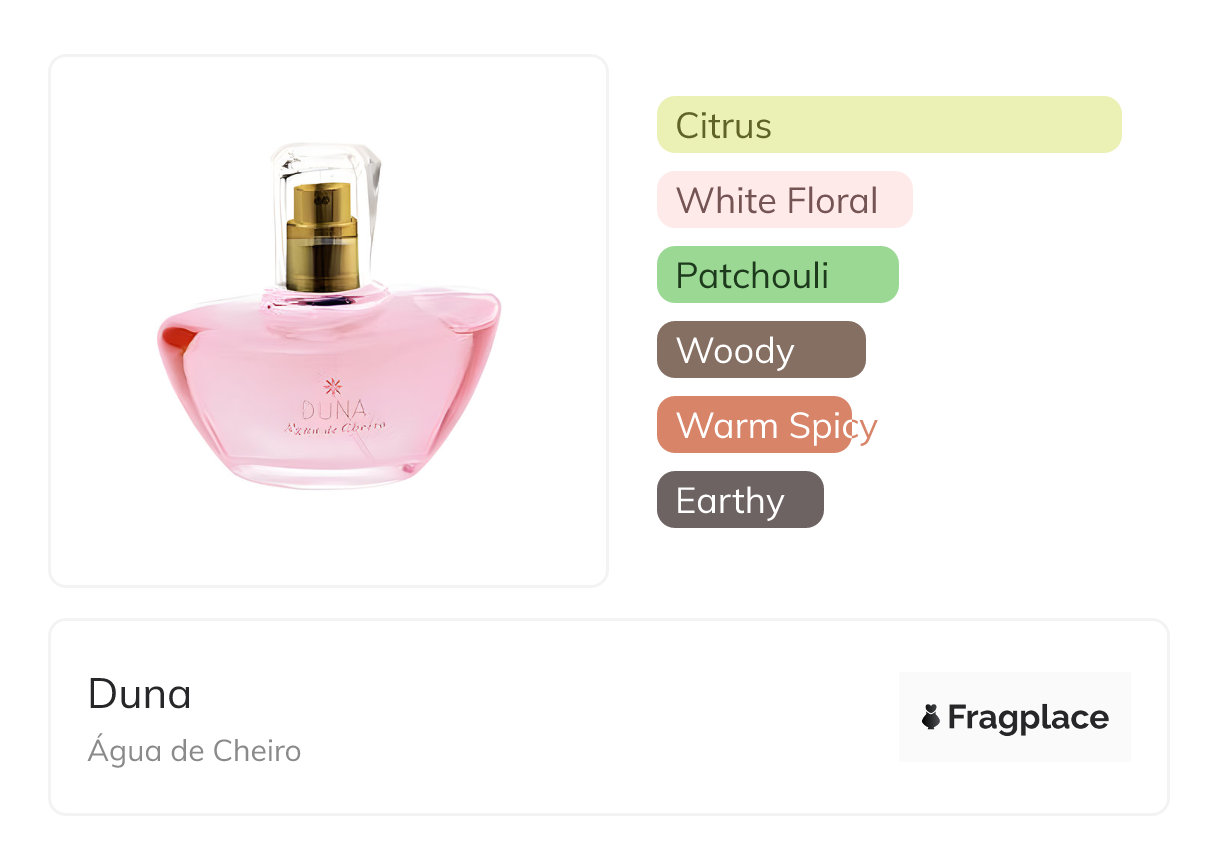Select the Citrus accord bar

(x=889, y=125)
